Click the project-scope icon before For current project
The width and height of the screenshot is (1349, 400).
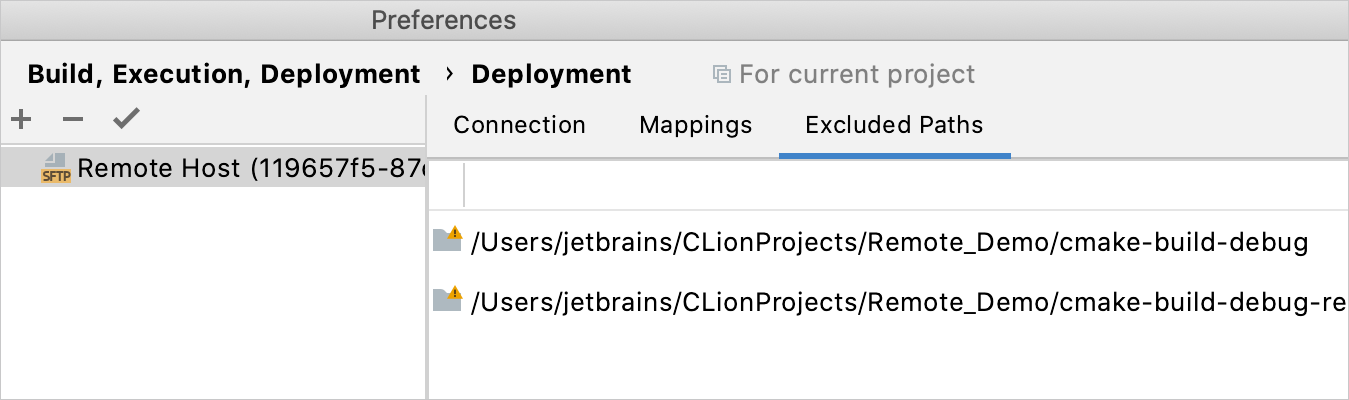point(721,74)
